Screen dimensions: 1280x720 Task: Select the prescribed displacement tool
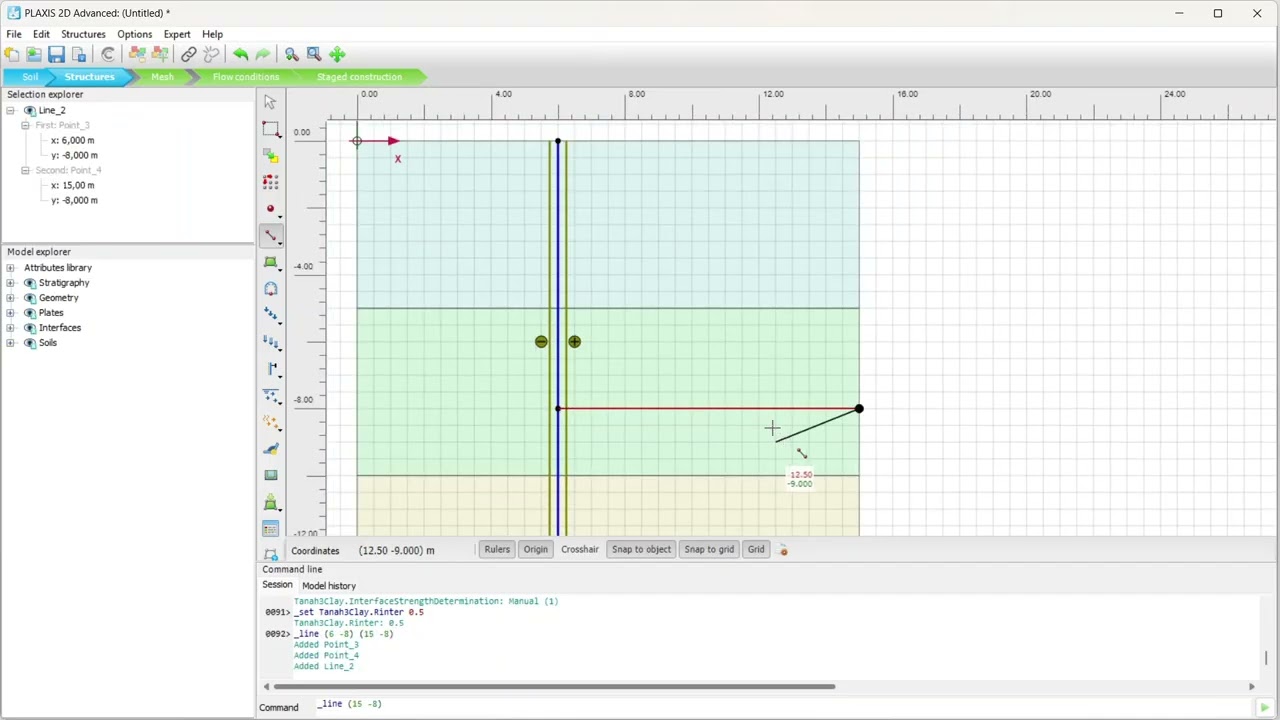[270, 342]
